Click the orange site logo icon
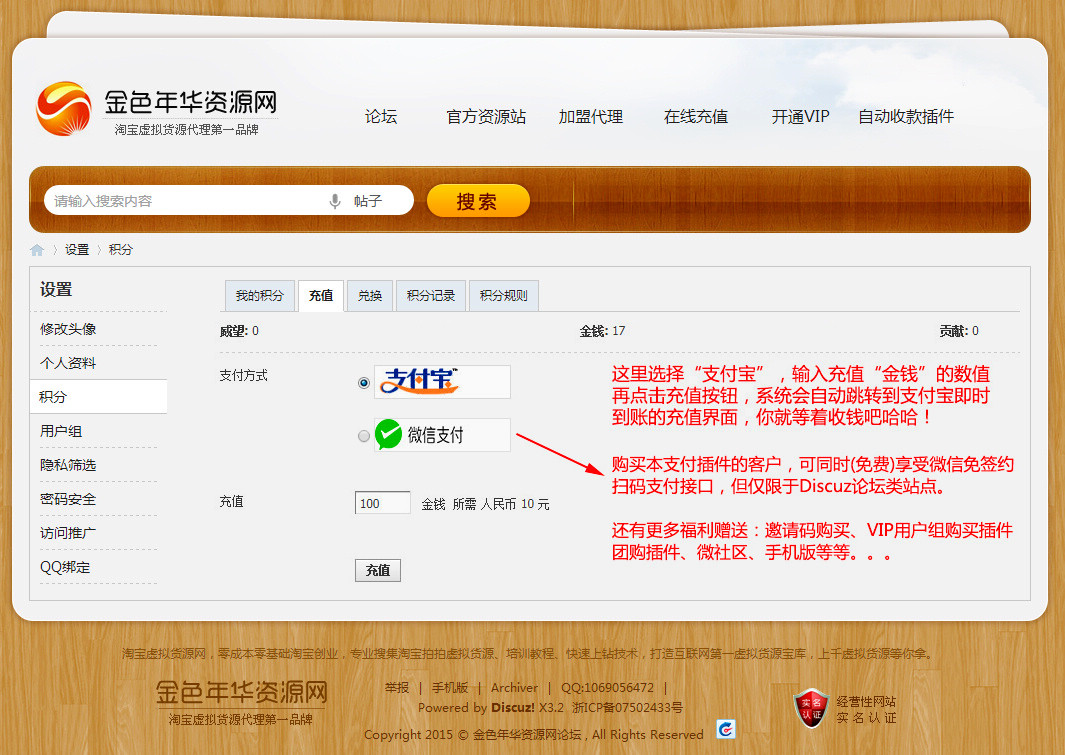This screenshot has width=1065, height=755. click(x=64, y=109)
